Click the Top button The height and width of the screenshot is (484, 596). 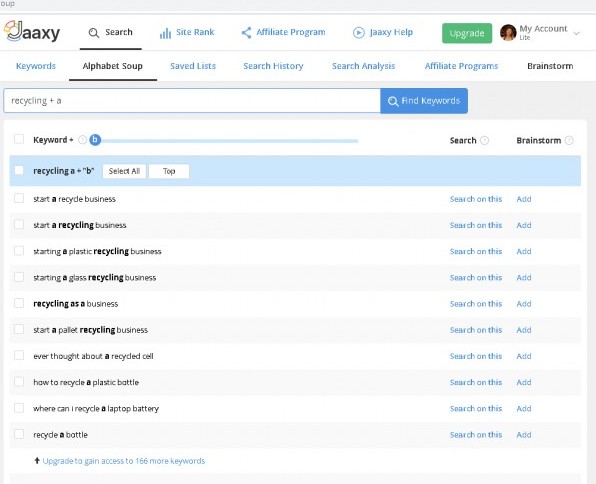[x=169, y=171]
